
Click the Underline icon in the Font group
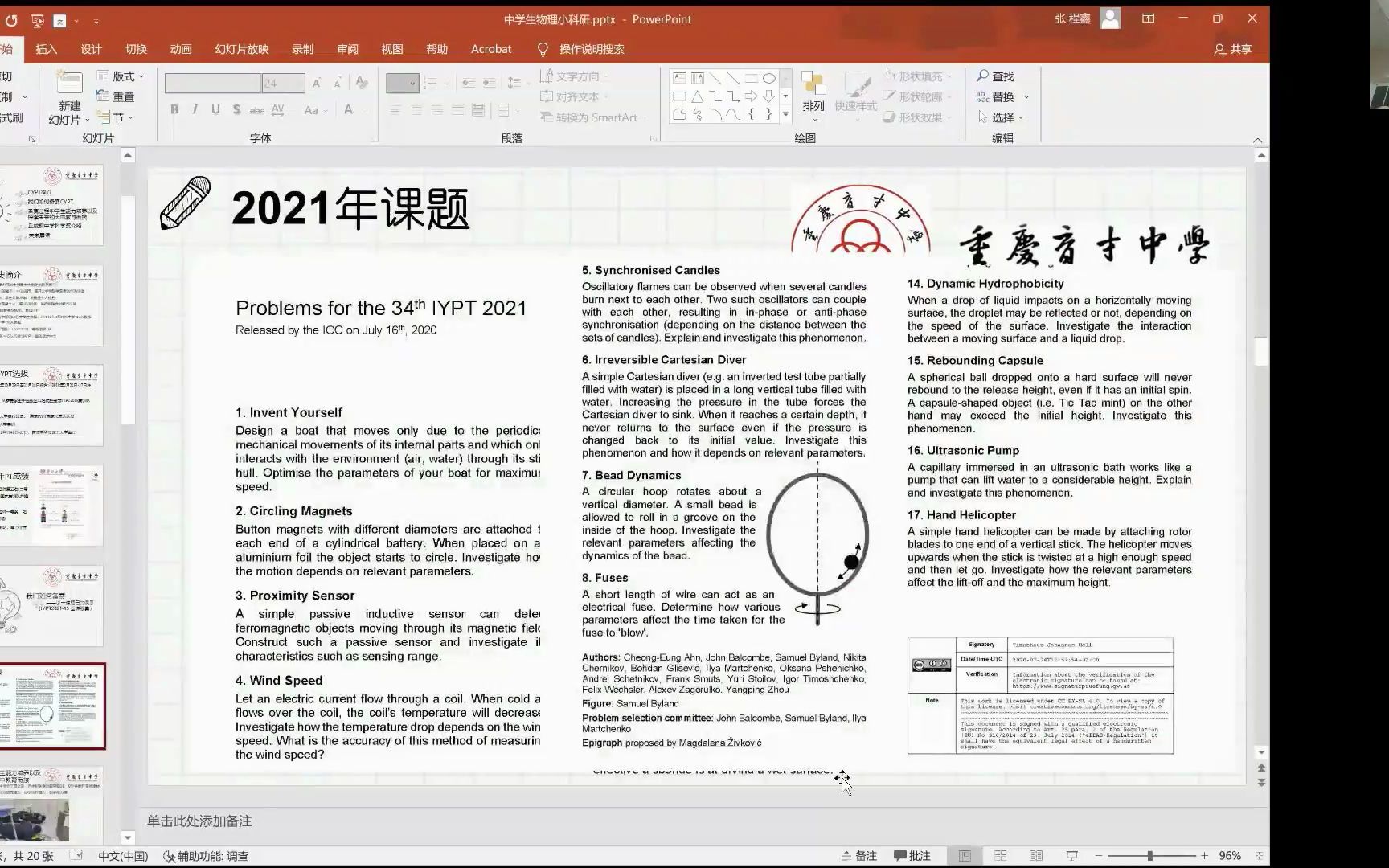pos(215,110)
